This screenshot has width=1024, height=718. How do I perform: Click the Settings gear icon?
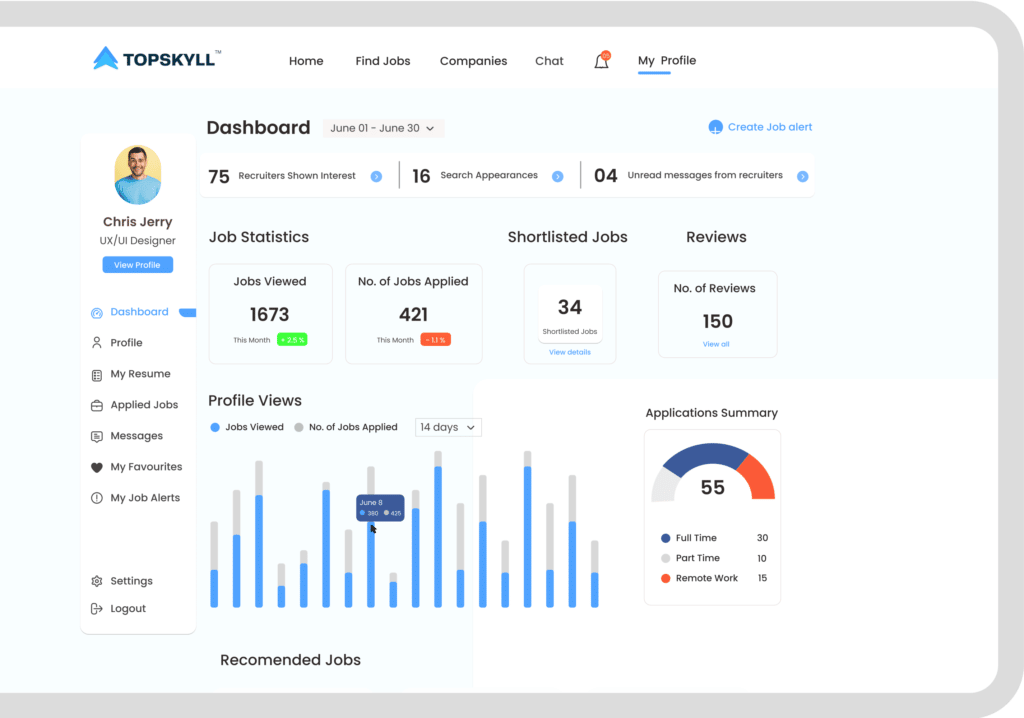(97, 581)
